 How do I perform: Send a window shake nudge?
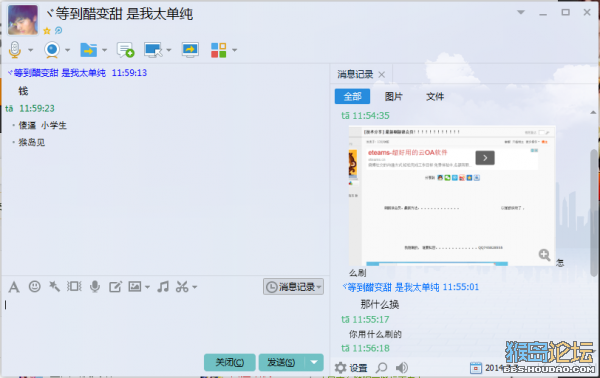pyautogui.click(x=74, y=286)
